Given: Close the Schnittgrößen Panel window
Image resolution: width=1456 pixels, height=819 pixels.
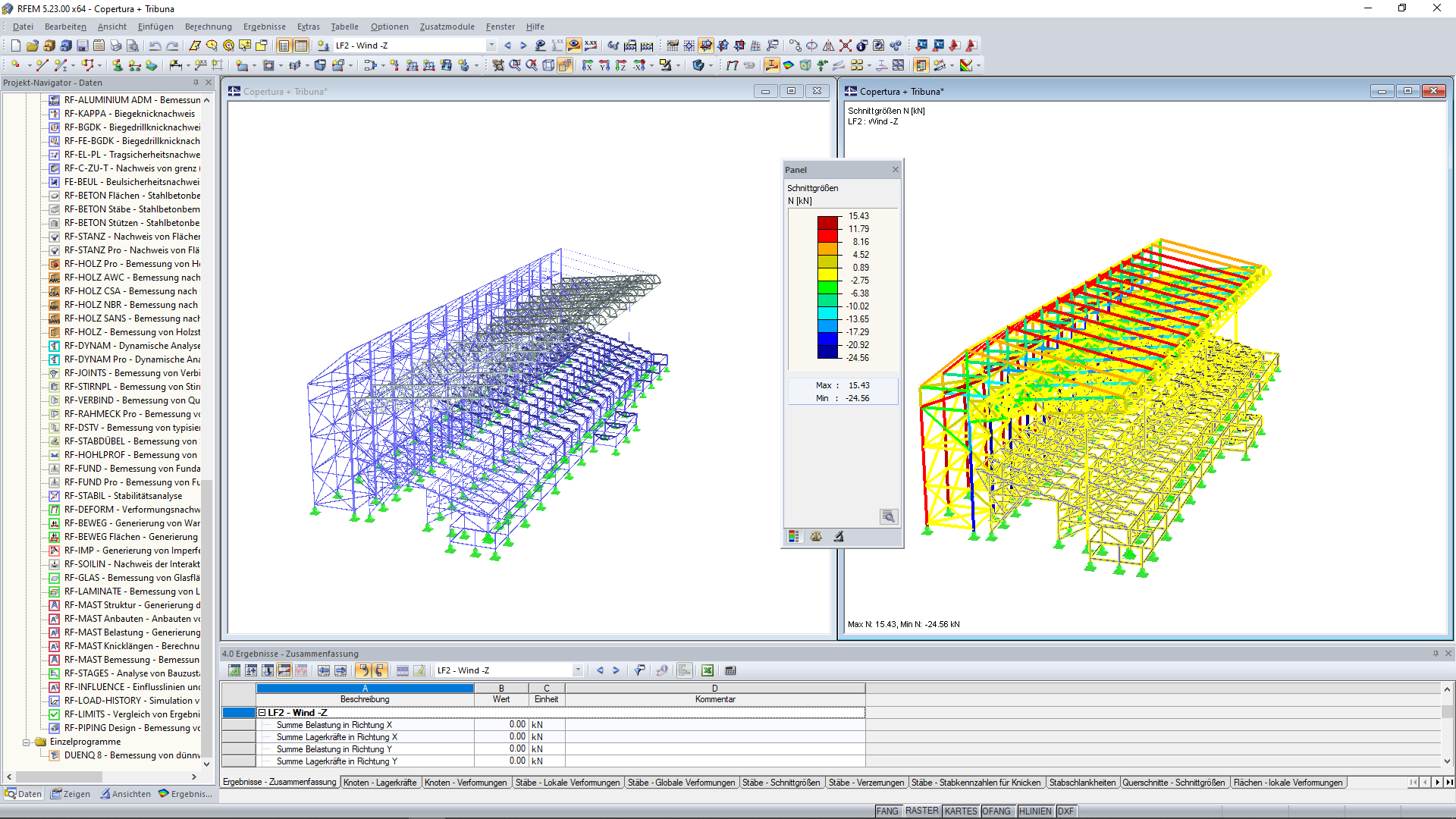Looking at the screenshot, I should pos(895,170).
